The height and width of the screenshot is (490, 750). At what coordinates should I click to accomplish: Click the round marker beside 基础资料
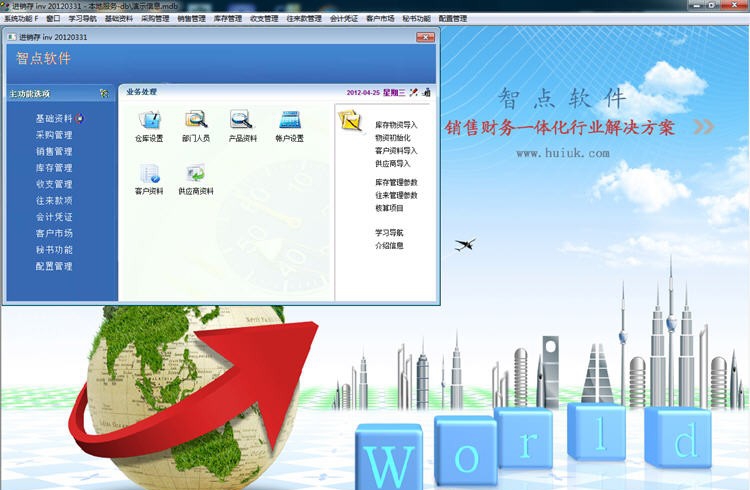[x=79, y=119]
